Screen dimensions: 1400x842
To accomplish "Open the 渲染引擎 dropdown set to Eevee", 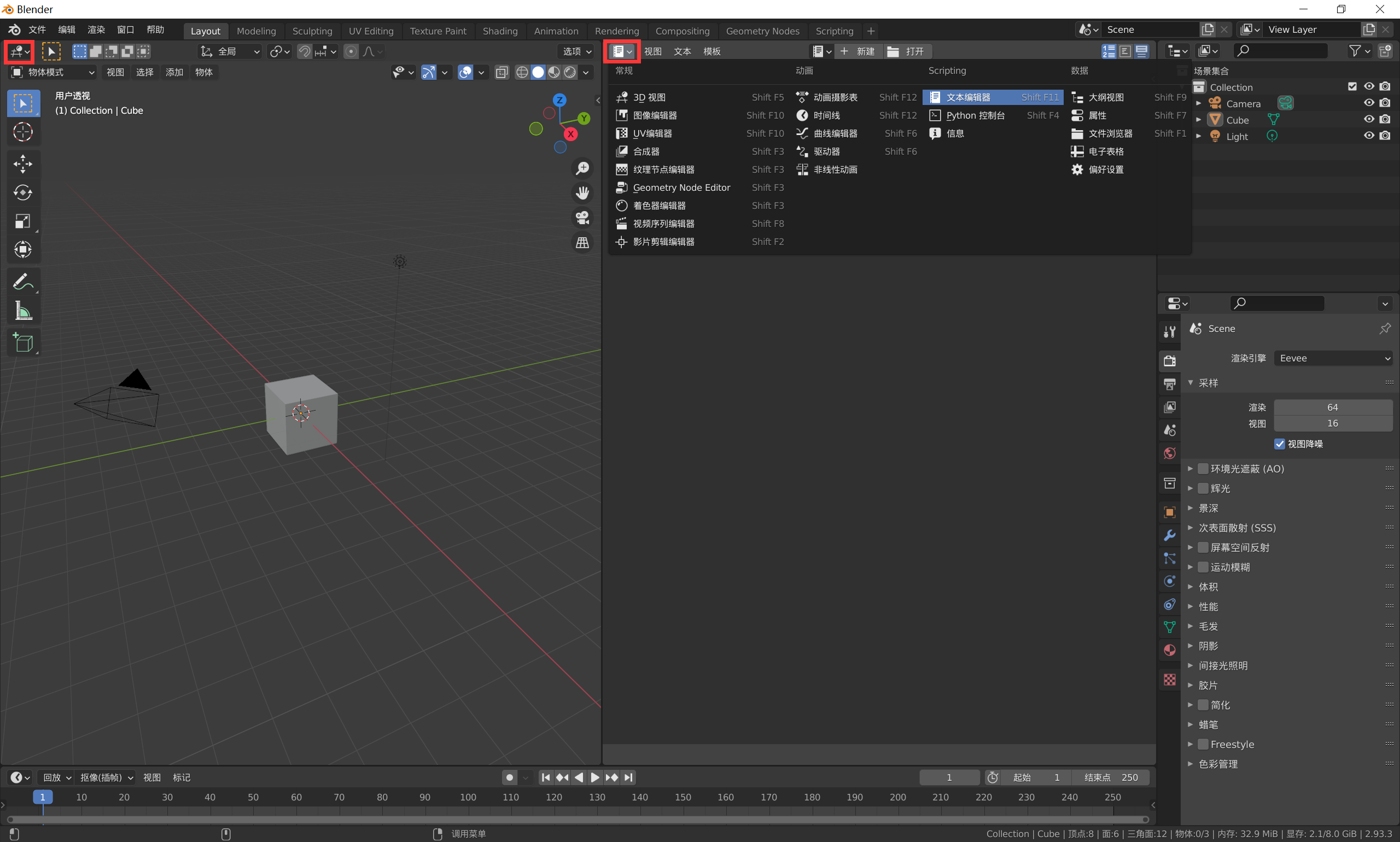I will pos(1333,358).
